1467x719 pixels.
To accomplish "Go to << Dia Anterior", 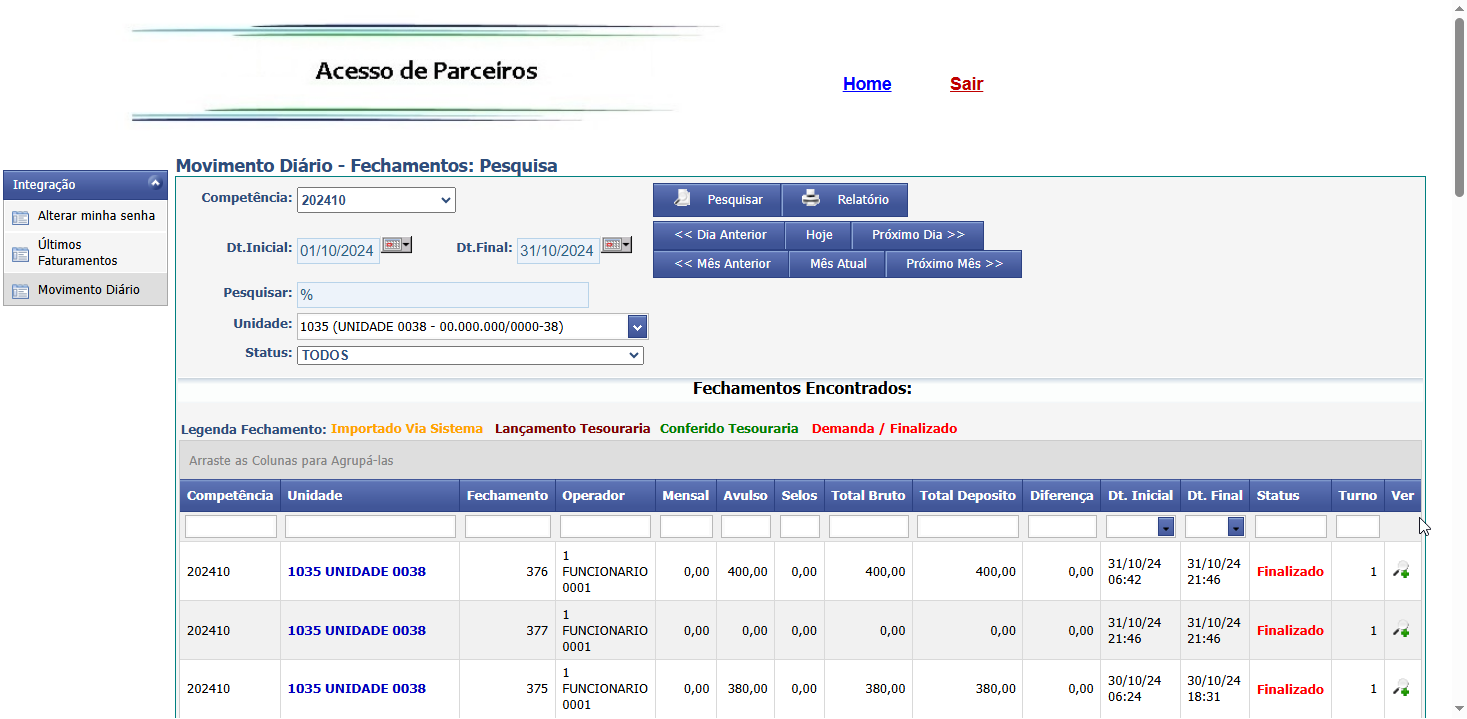I will tap(720, 235).
